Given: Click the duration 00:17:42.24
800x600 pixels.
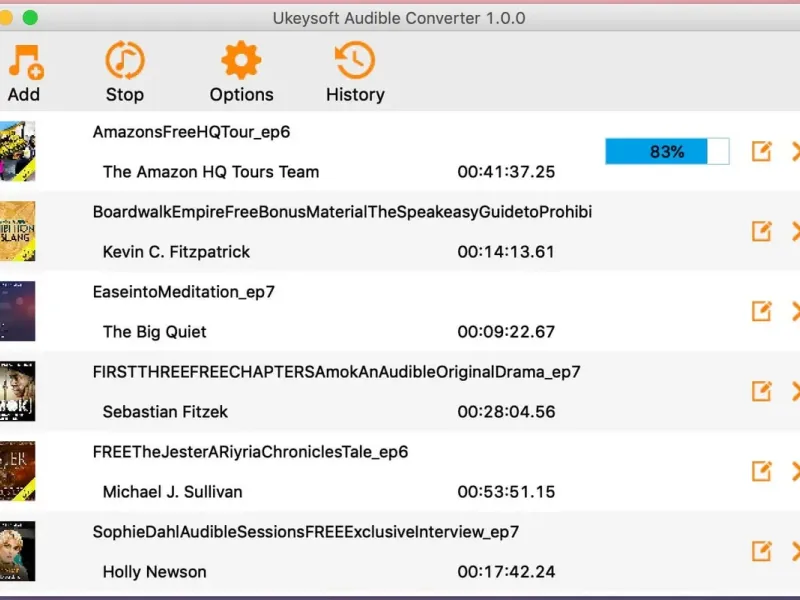Looking at the screenshot, I should [506, 572].
